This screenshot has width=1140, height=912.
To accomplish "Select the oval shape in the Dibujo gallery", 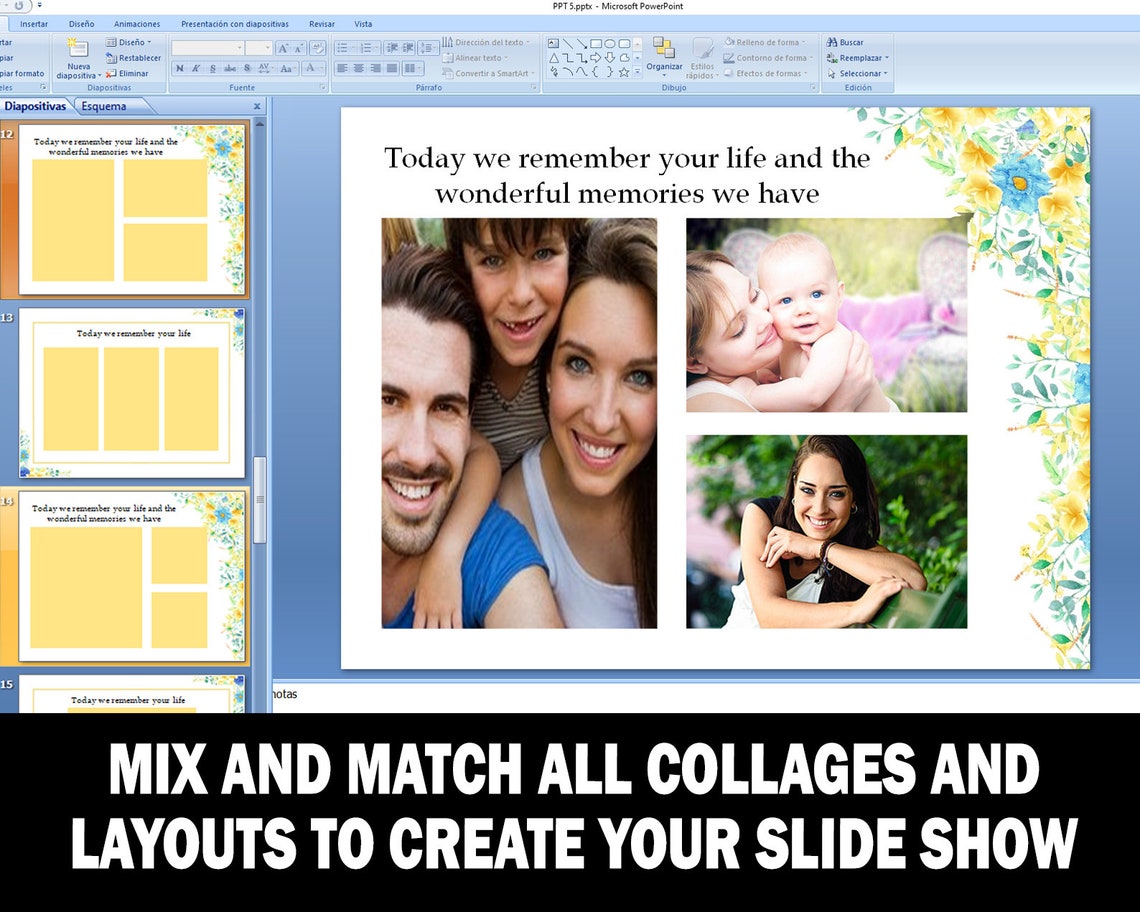I will (610, 43).
